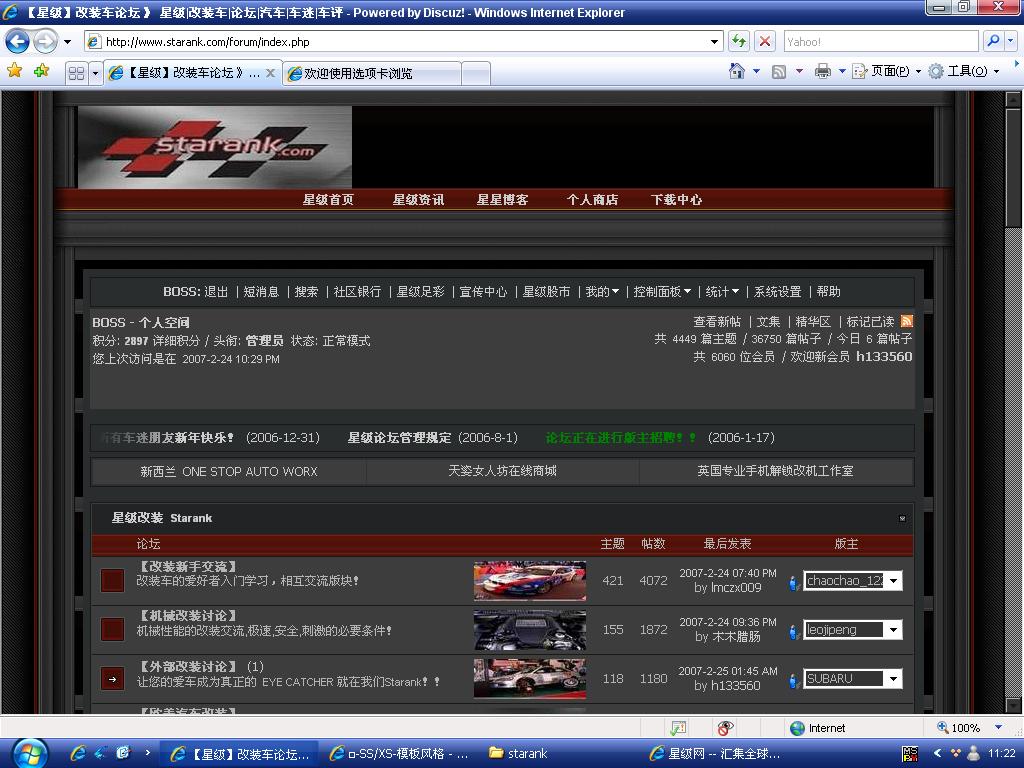Open the recent pages dropdown arrow
Image resolution: width=1024 pixels, height=768 pixels.
tap(67, 42)
